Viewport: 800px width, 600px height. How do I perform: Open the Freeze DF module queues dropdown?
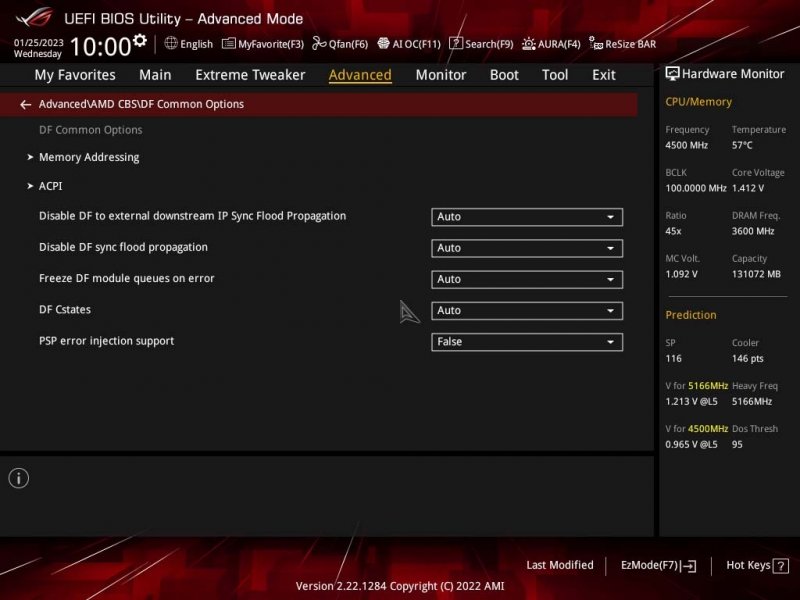tap(527, 279)
